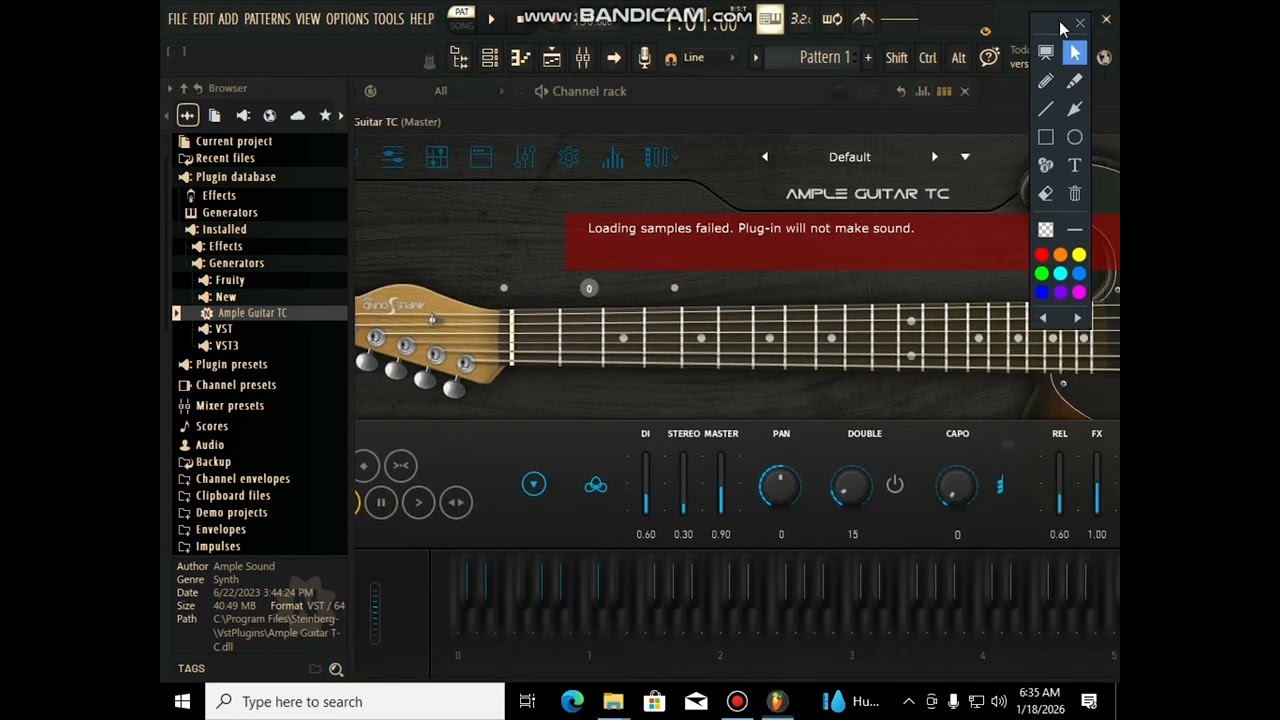Click the add pattern plus button
This screenshot has width=1280, height=720.
(x=868, y=58)
